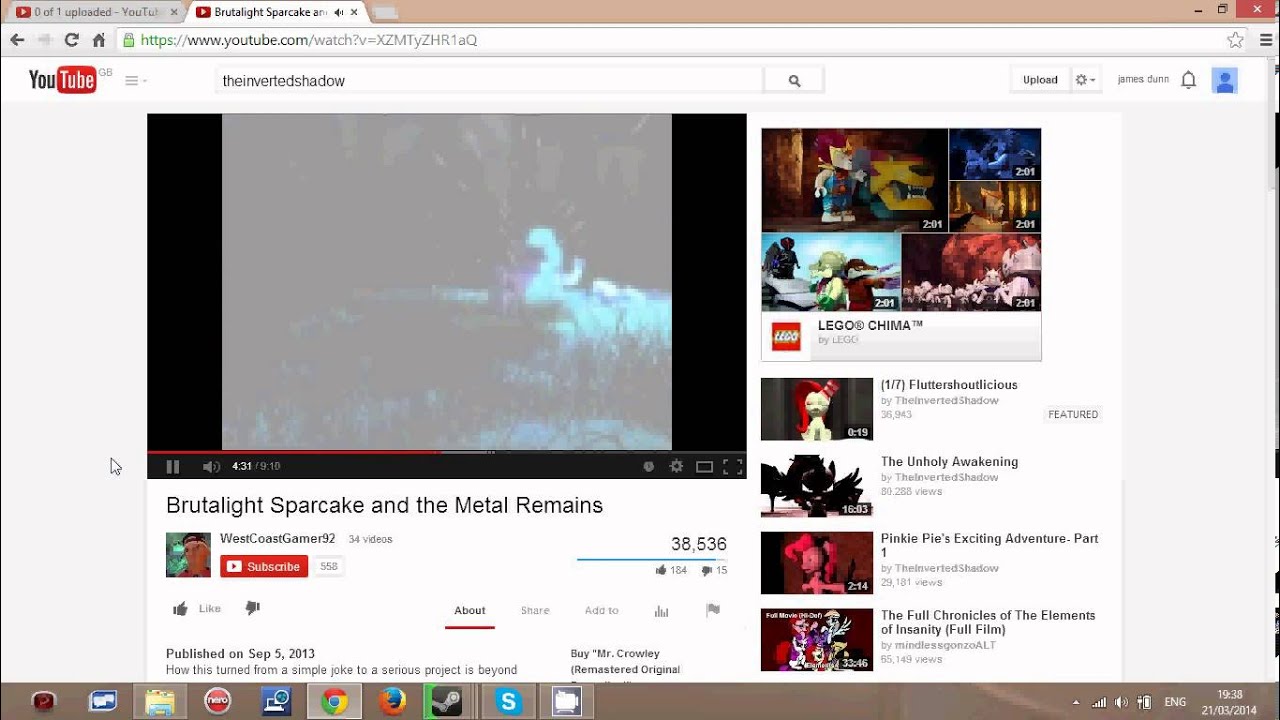Focus the YouTube search field

489,80
